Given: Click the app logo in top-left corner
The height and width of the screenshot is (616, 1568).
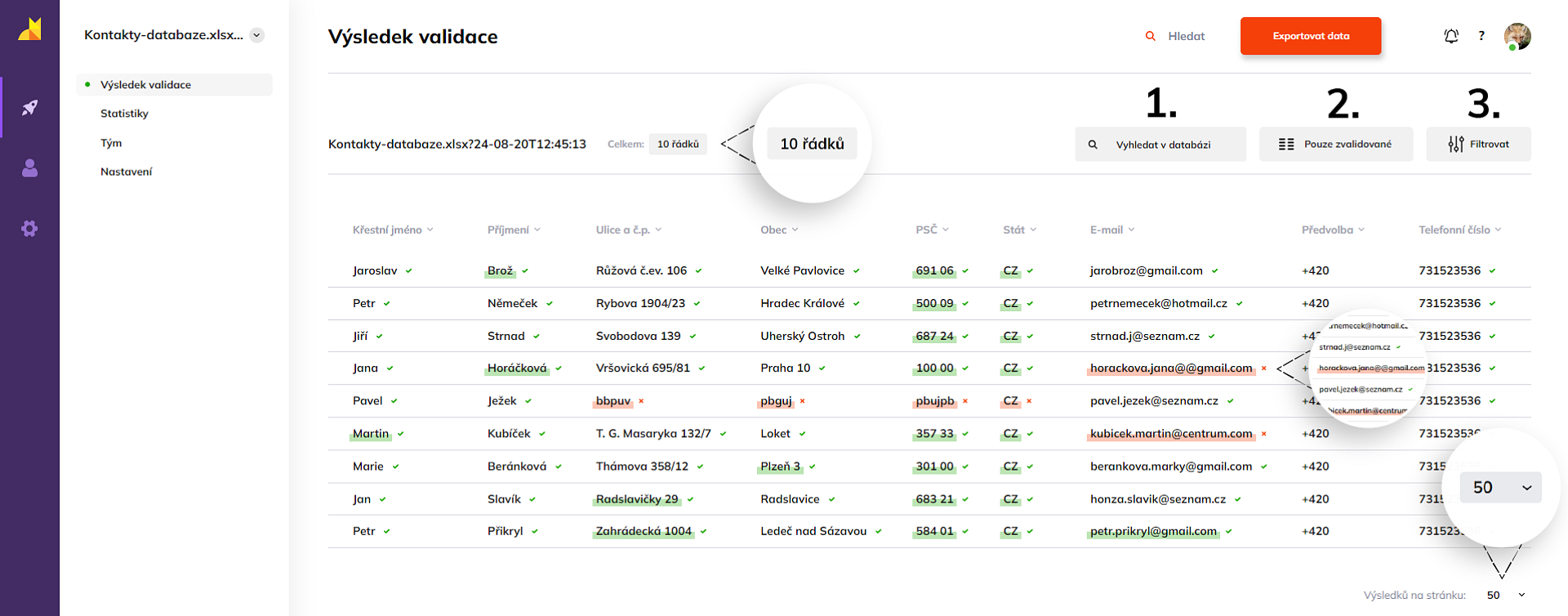Looking at the screenshot, I should (x=29, y=29).
